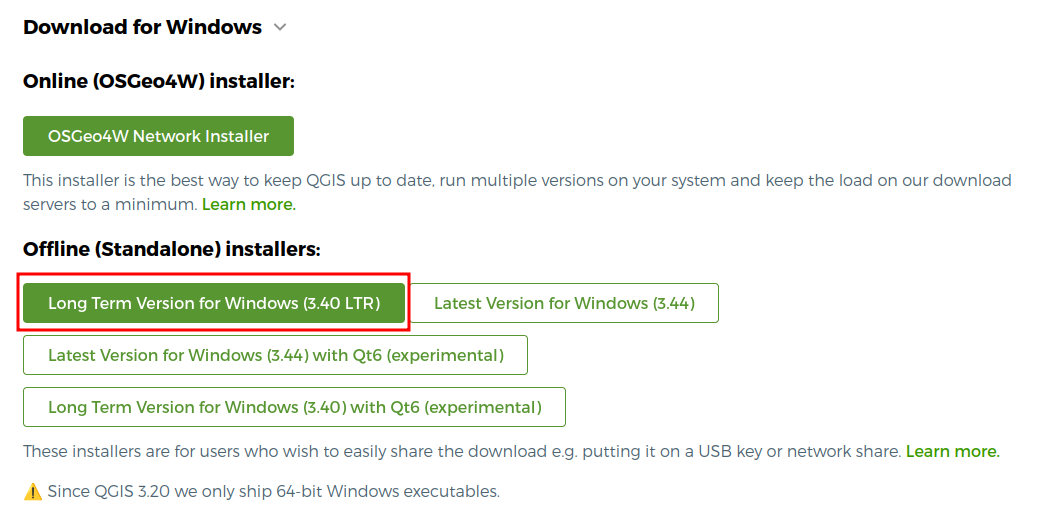Click the yellow warning triangle icon
This screenshot has height=521, width=1037.
(x=33, y=491)
